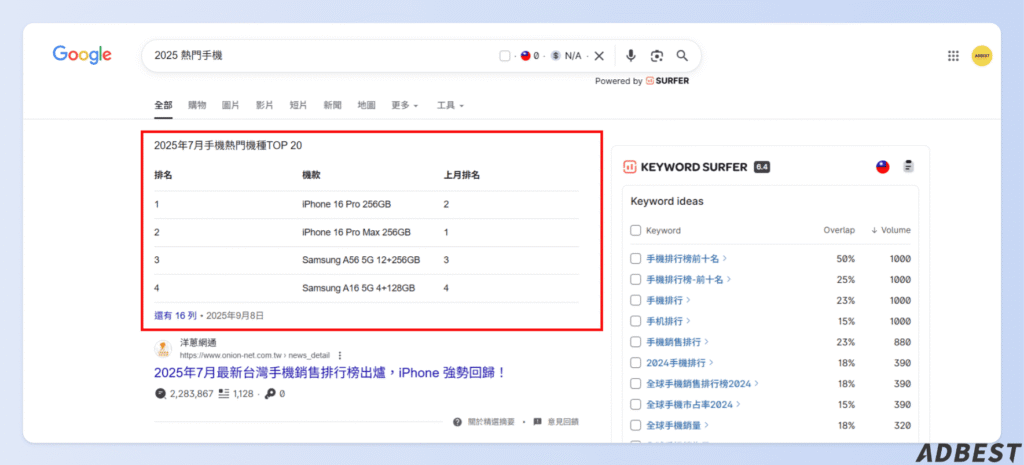1024x465 pixels.
Task: Open the Keyword Surfer clipboard icon
Action: pos(908,167)
